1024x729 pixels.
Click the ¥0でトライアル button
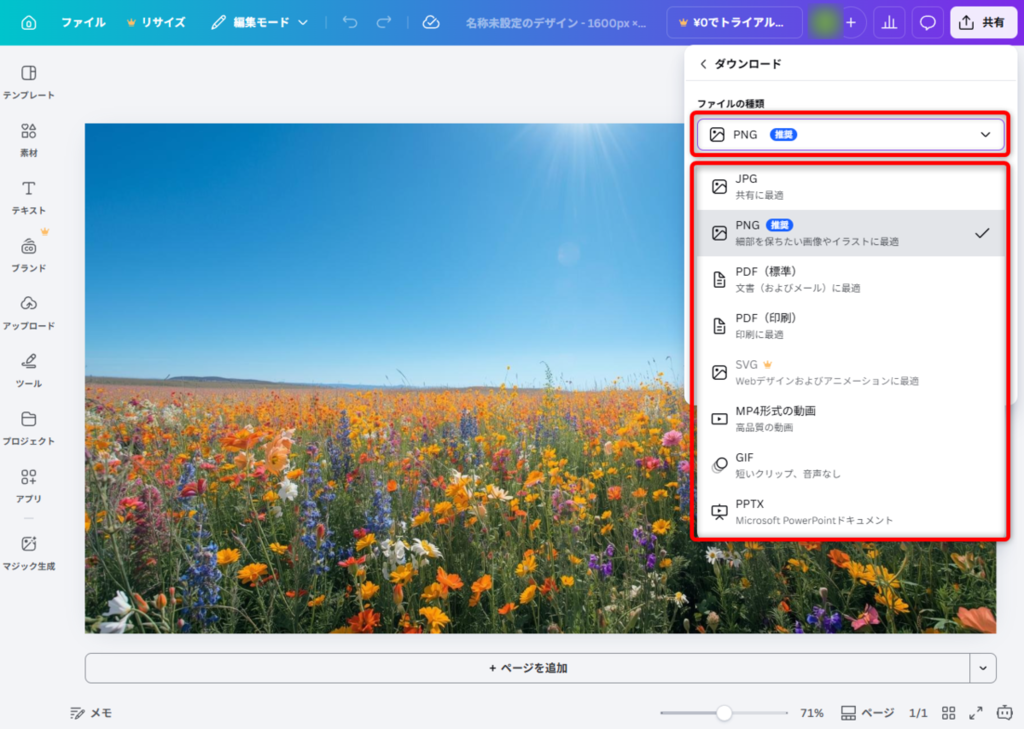coord(734,23)
